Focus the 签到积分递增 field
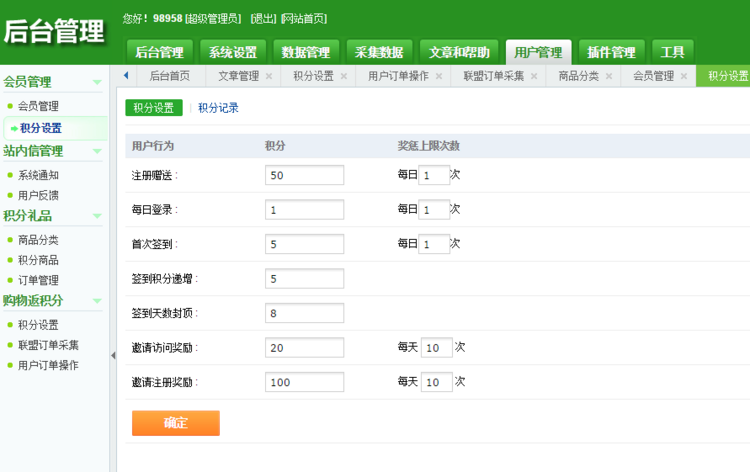 tap(304, 278)
